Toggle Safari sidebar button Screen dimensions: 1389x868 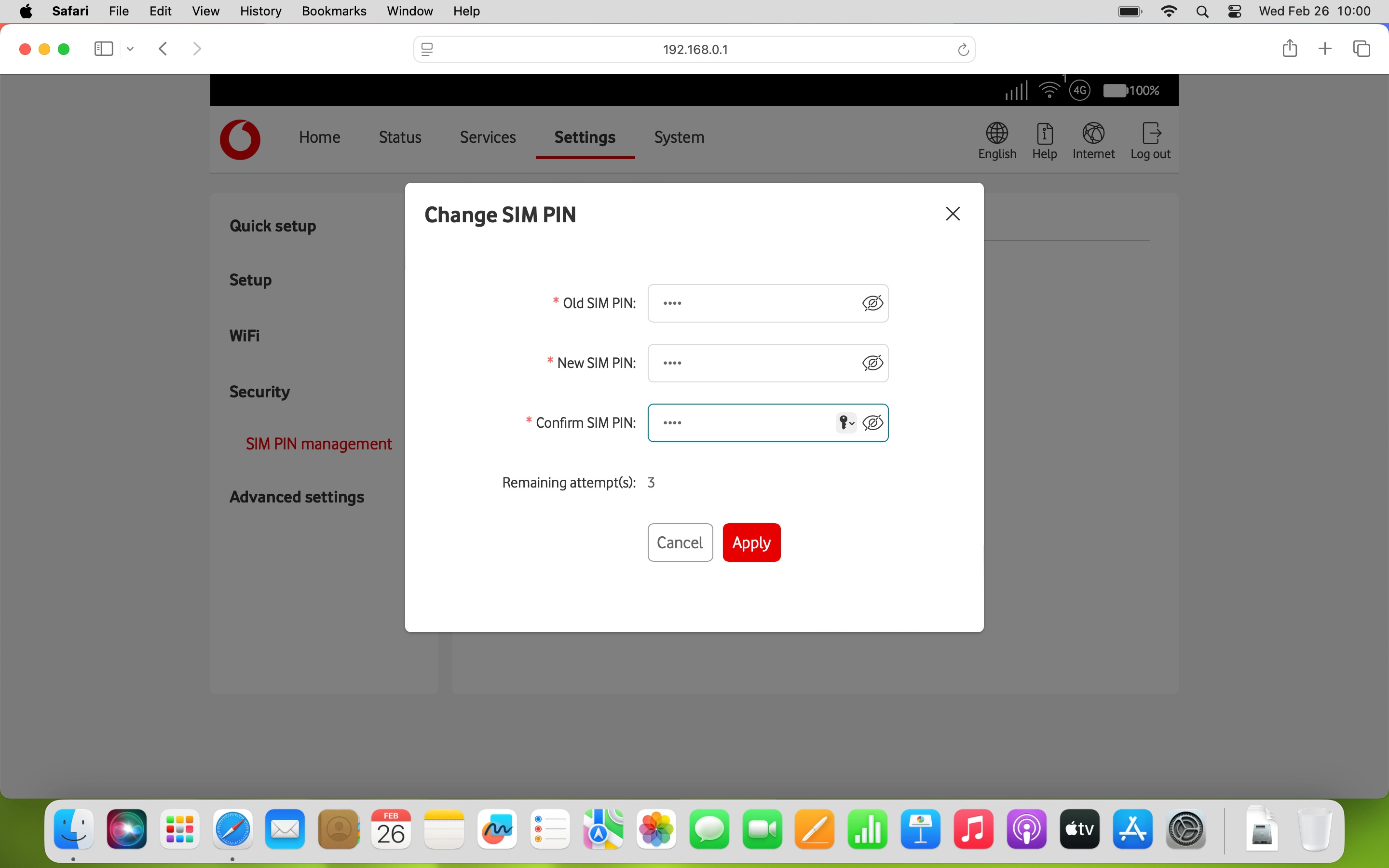(103, 49)
